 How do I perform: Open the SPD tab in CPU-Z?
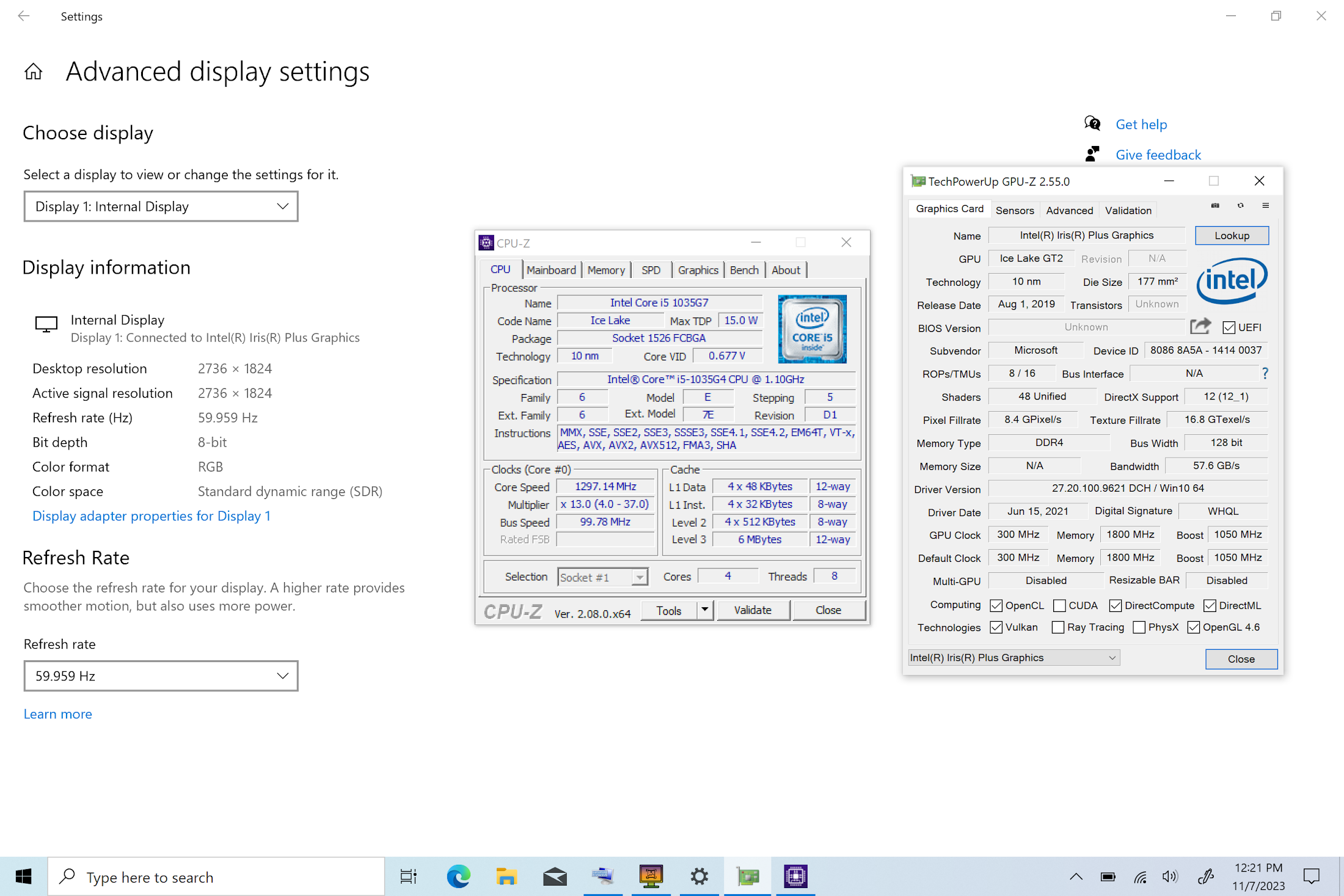click(651, 270)
